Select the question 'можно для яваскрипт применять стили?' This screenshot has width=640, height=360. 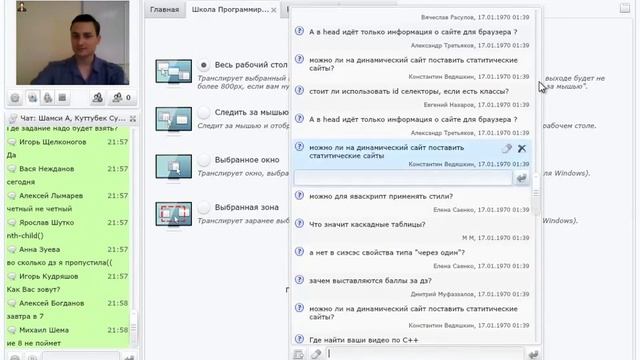[381, 196]
